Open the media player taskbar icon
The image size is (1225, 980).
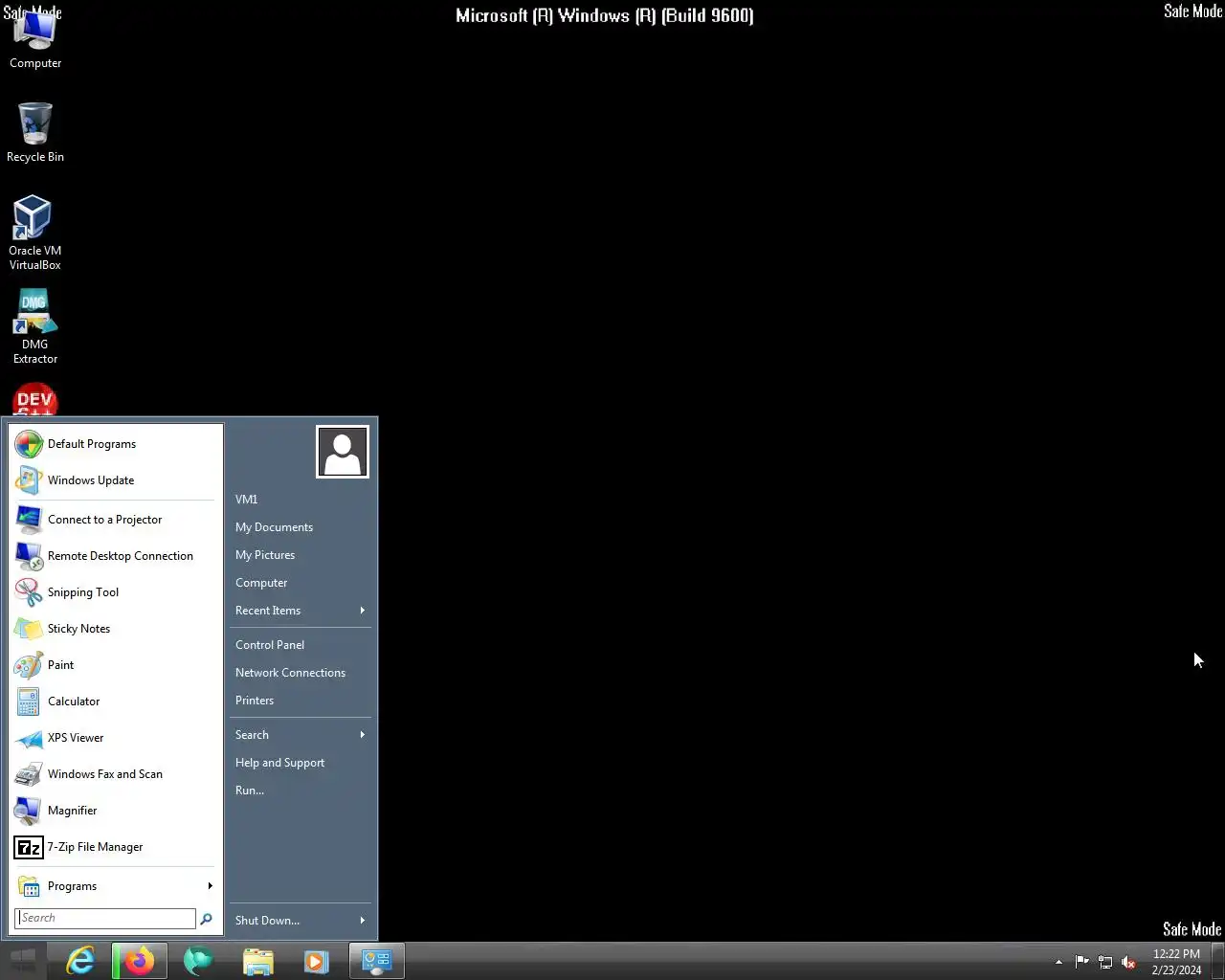[x=317, y=961]
